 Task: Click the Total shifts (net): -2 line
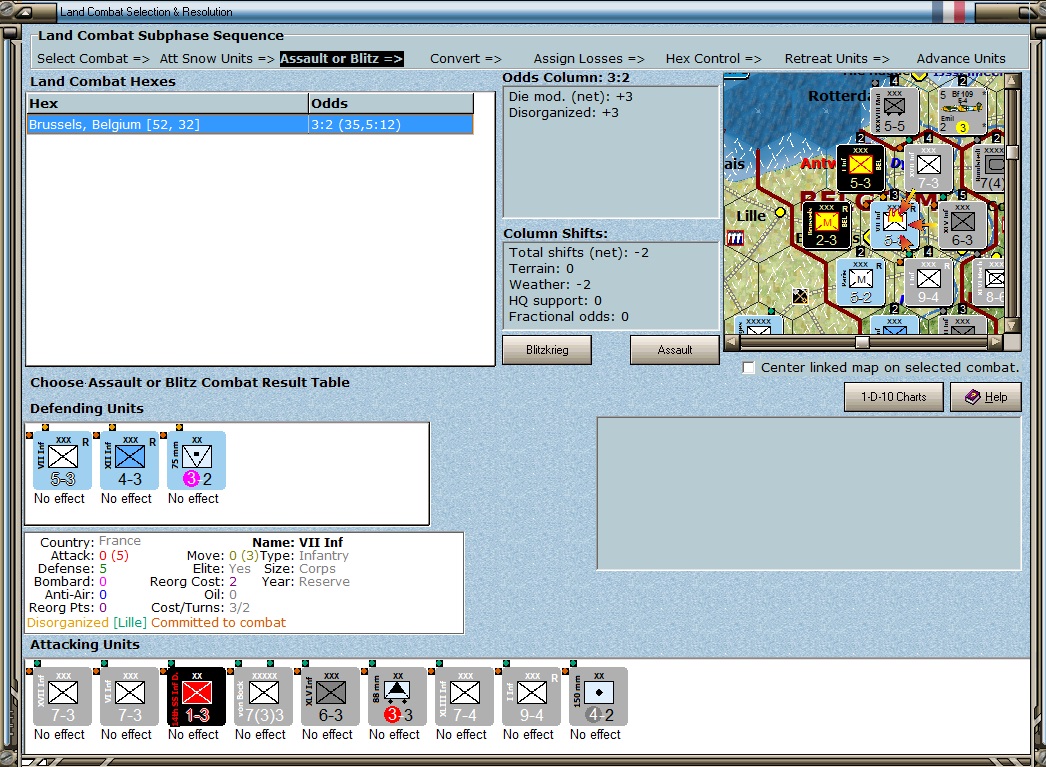[579, 253]
